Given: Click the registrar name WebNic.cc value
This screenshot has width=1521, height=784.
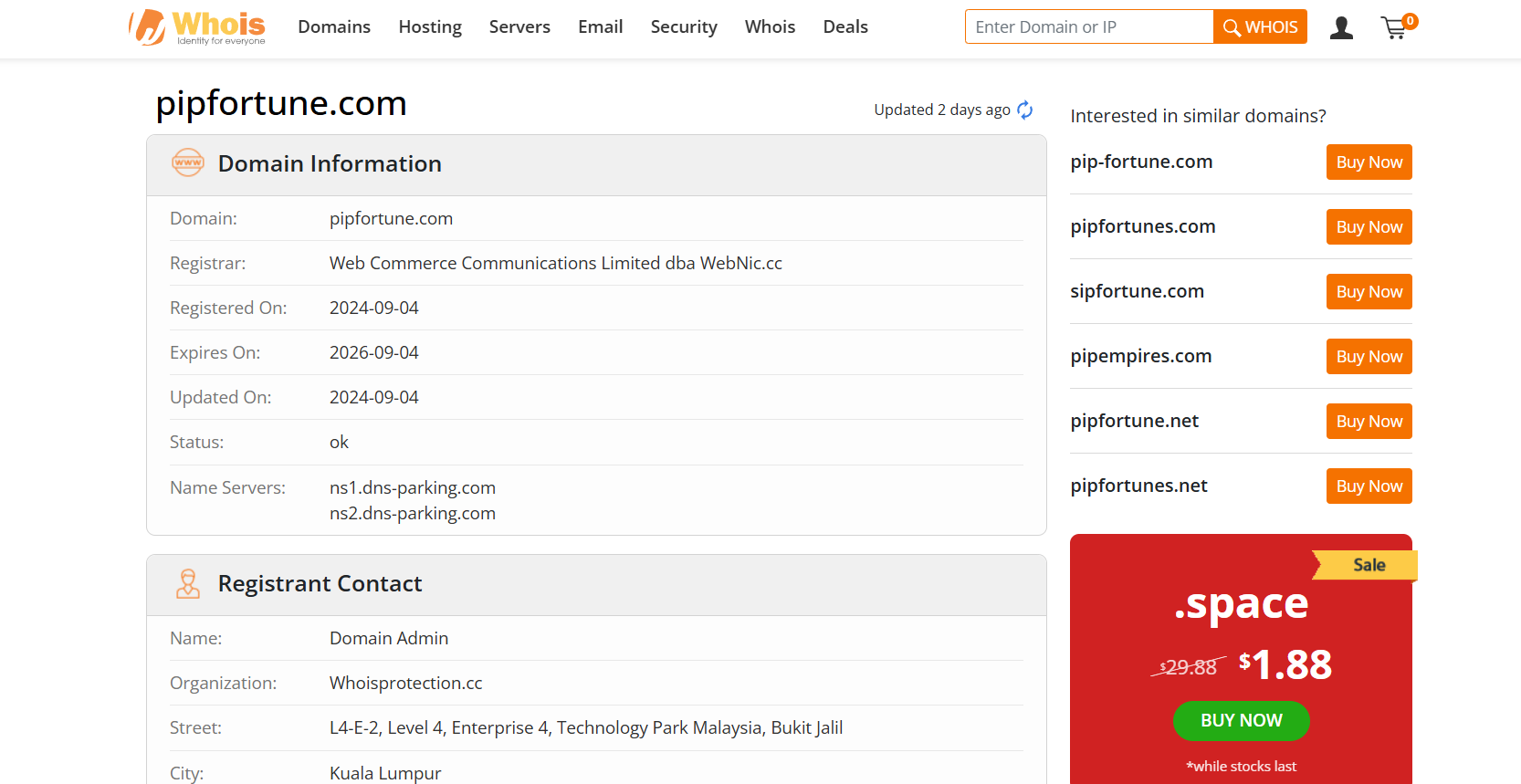Looking at the screenshot, I should coord(556,263).
